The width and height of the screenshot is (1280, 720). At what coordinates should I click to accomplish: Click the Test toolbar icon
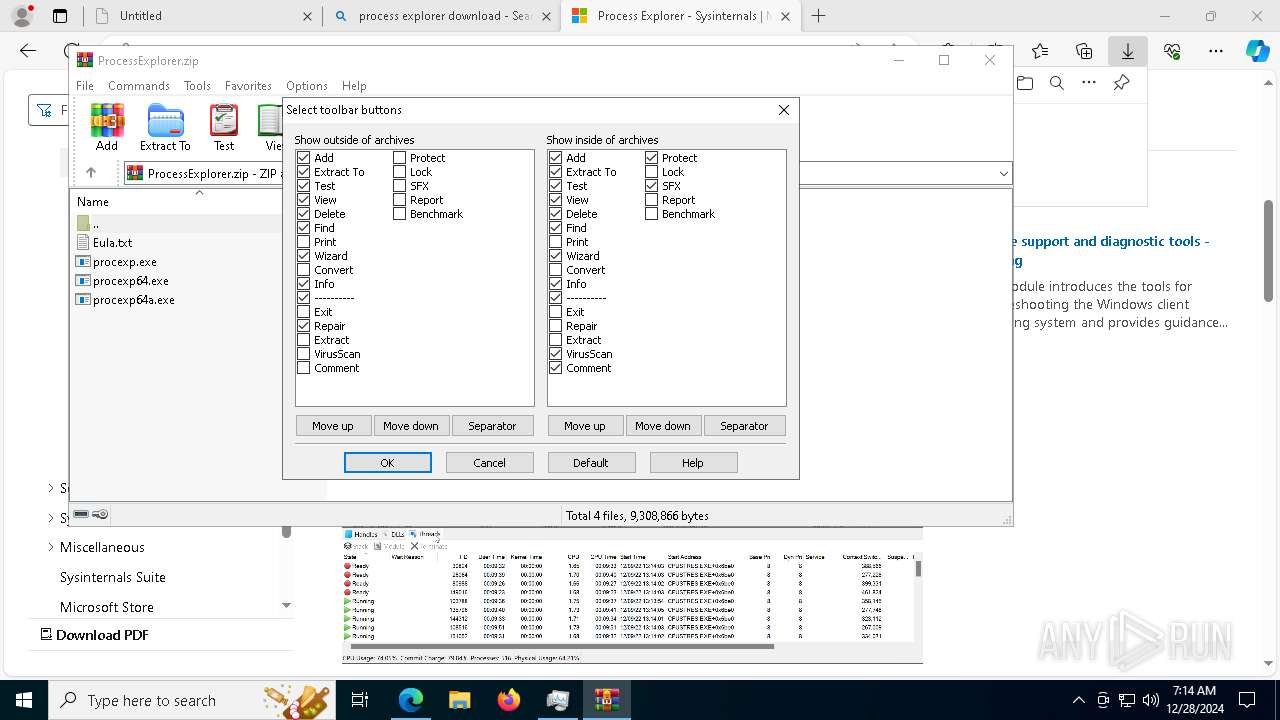(224, 127)
